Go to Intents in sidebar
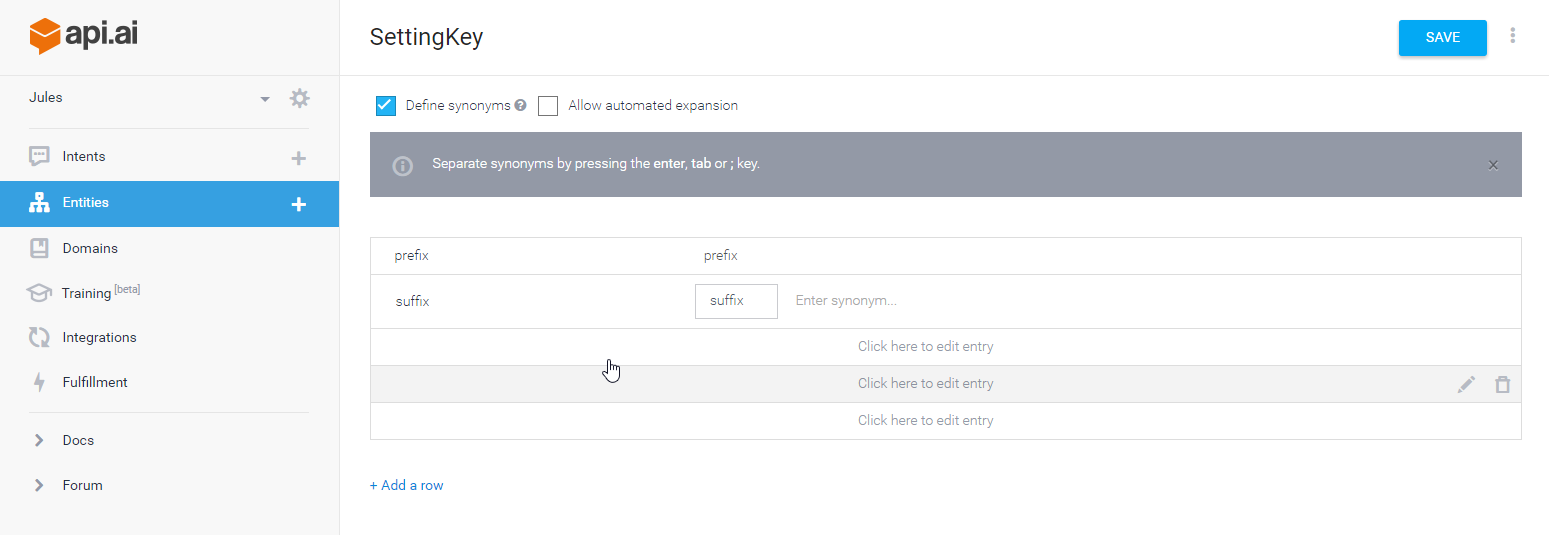This screenshot has height=535, width=1549. pyautogui.click(x=84, y=156)
